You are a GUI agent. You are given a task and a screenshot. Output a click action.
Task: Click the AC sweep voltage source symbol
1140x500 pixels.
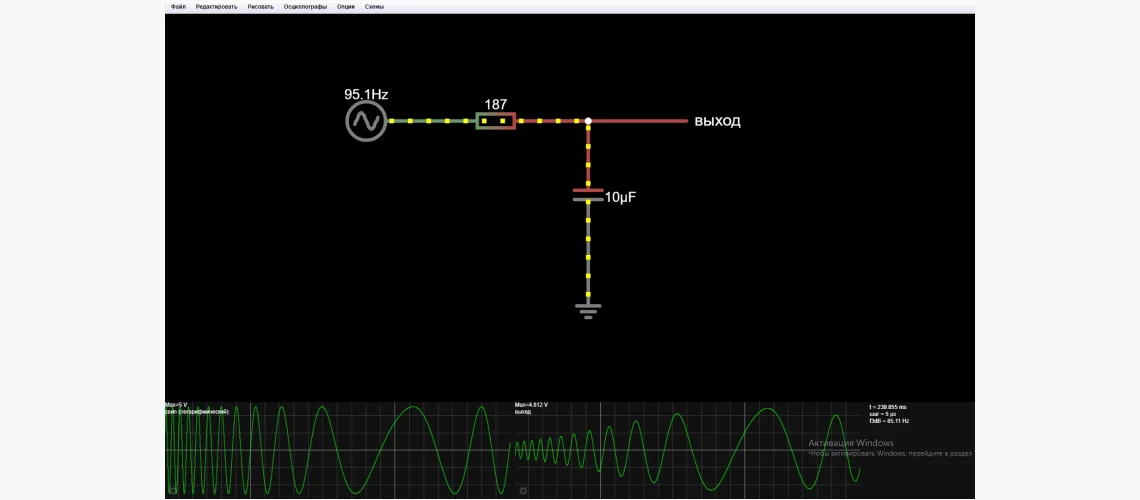(366, 122)
